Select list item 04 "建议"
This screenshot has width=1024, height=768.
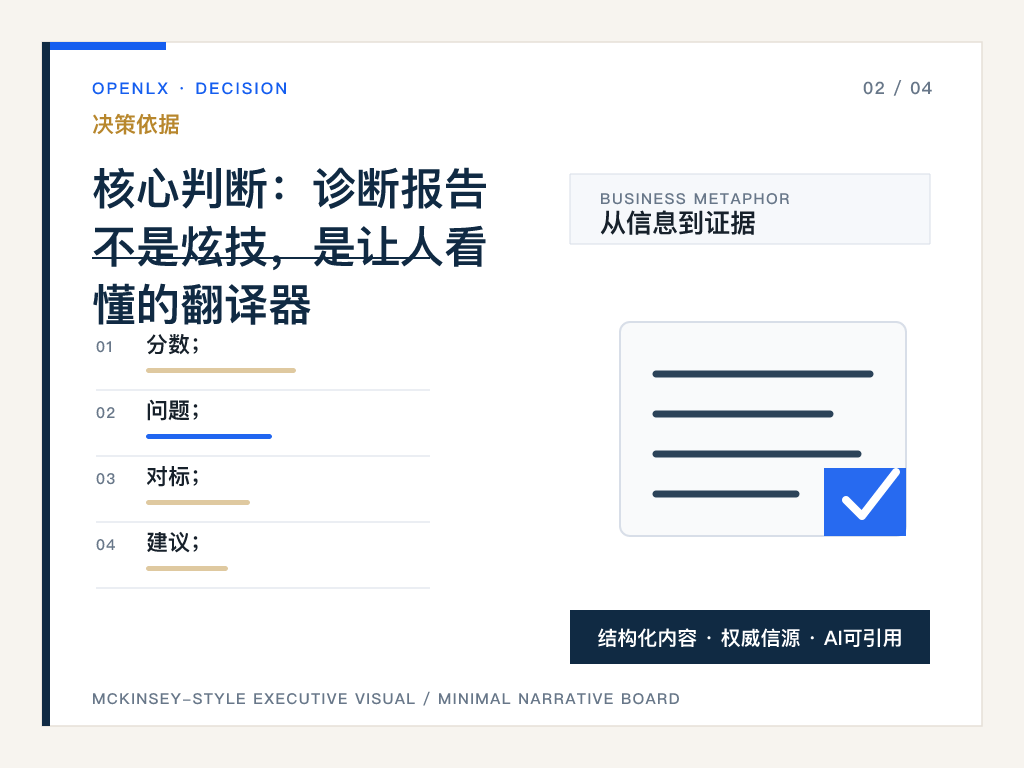(263, 555)
